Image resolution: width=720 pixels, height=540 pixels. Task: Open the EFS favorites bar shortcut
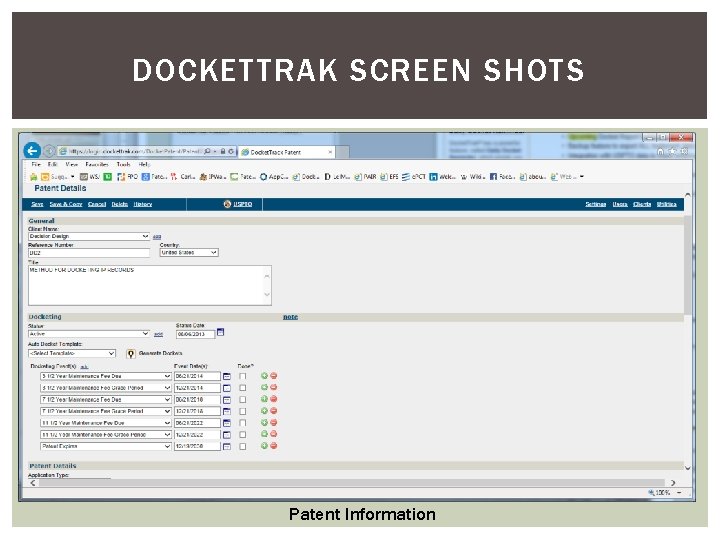(x=389, y=177)
